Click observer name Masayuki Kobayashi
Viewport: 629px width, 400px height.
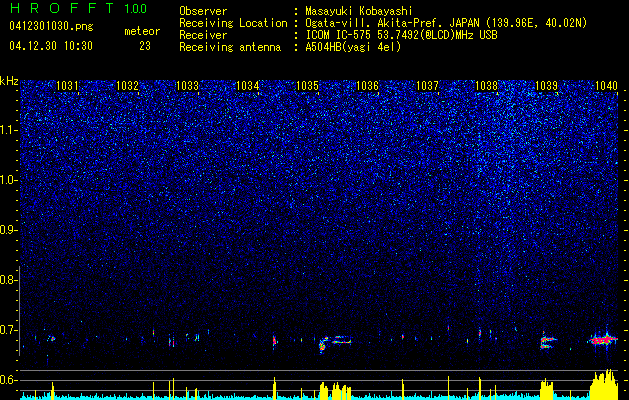point(359,11)
